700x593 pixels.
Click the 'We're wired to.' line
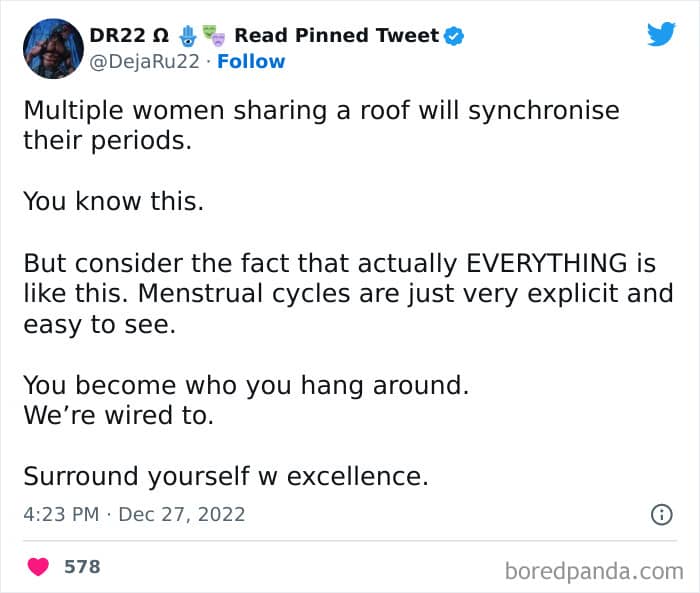pos(118,415)
